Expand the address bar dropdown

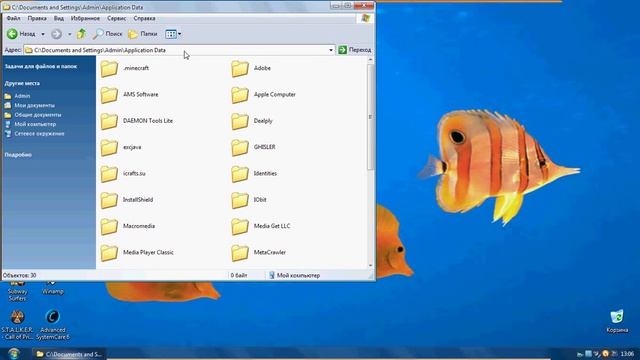[x=331, y=50]
